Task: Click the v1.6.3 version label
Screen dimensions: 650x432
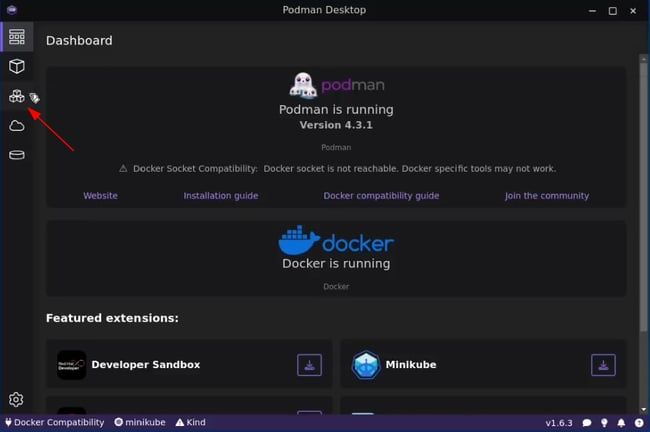Action: pyautogui.click(x=560, y=423)
